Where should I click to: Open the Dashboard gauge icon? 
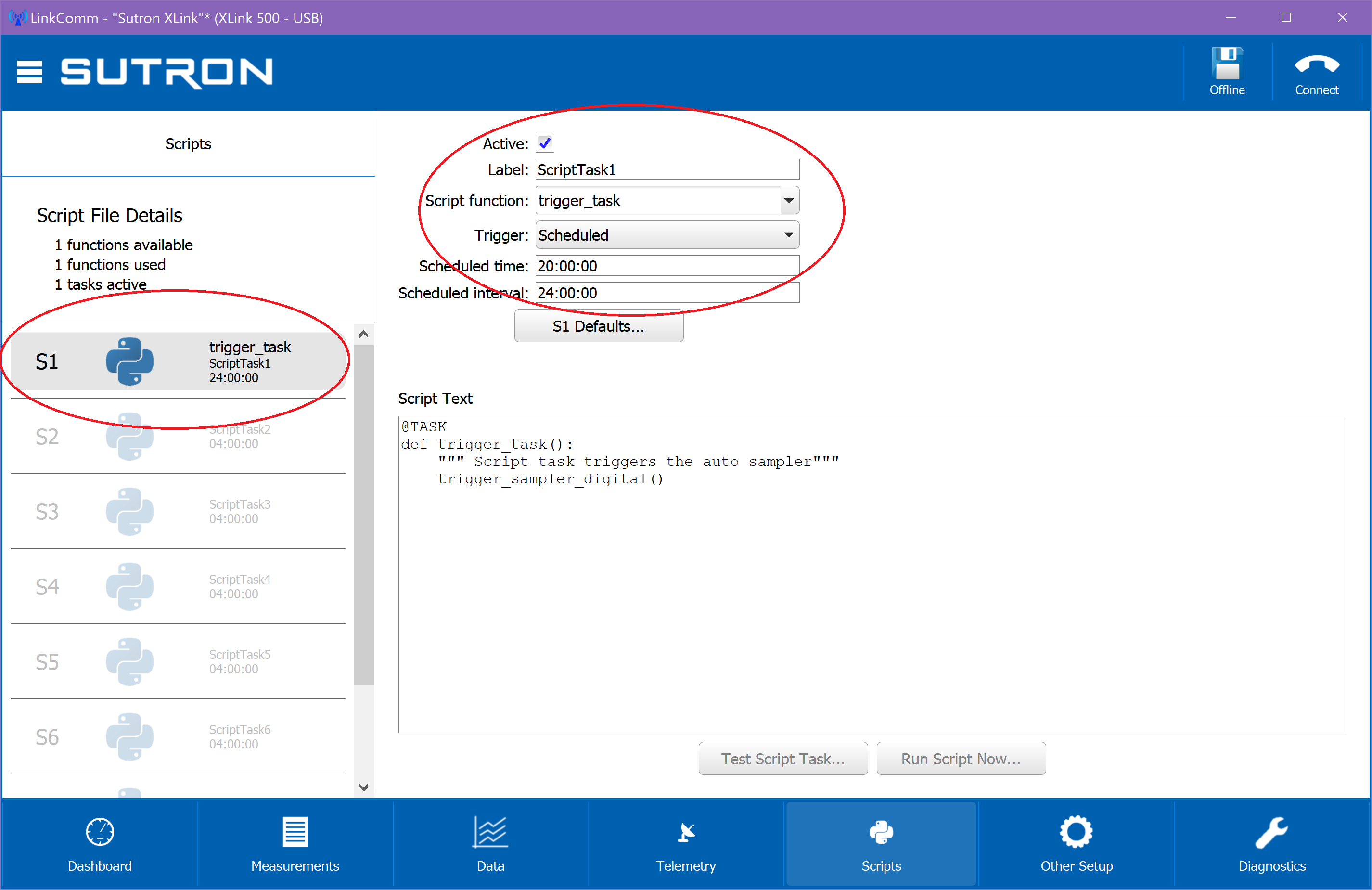100,831
